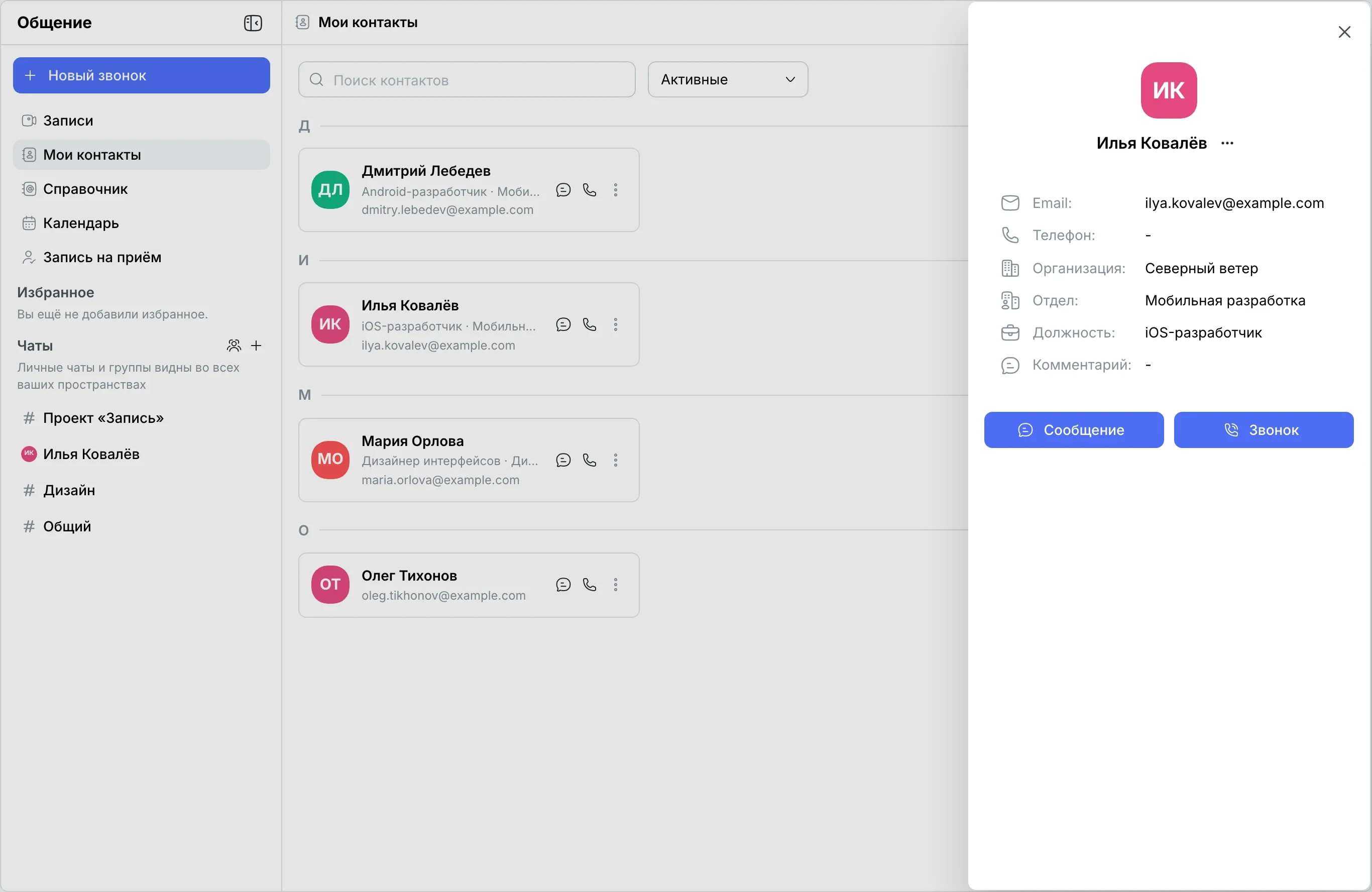The width and height of the screenshot is (1372, 892).
Task: Click ИК avatar in details panel
Action: coord(1169,90)
